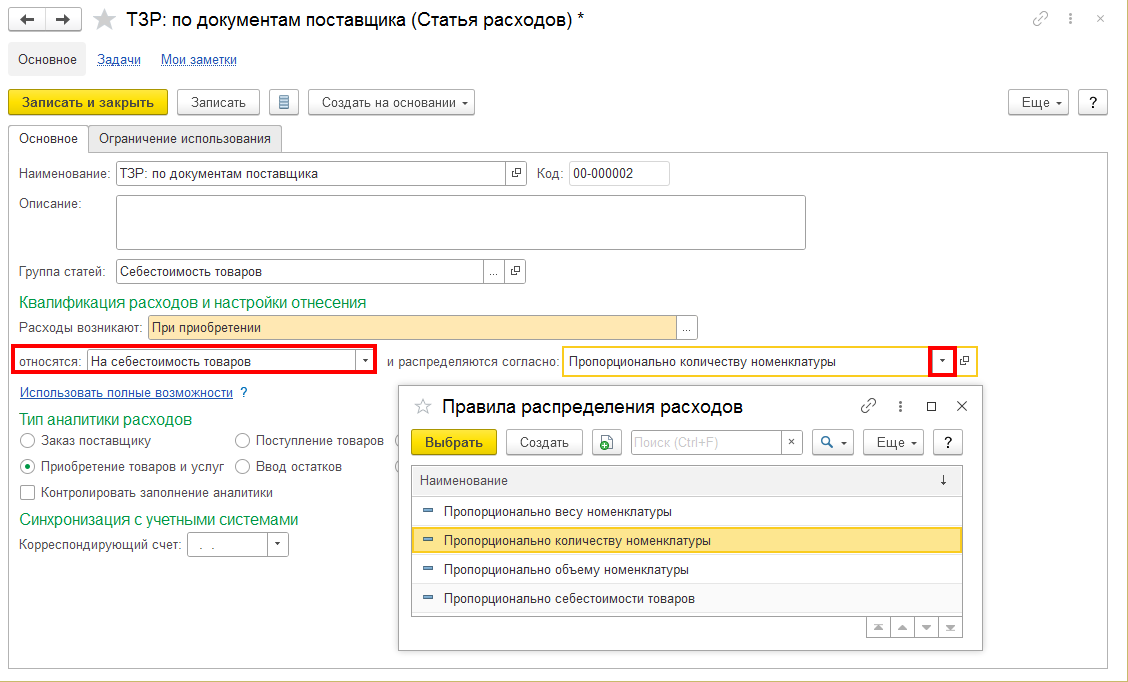
Task: Open Создать на основании dropdown
Action: [x=391, y=102]
